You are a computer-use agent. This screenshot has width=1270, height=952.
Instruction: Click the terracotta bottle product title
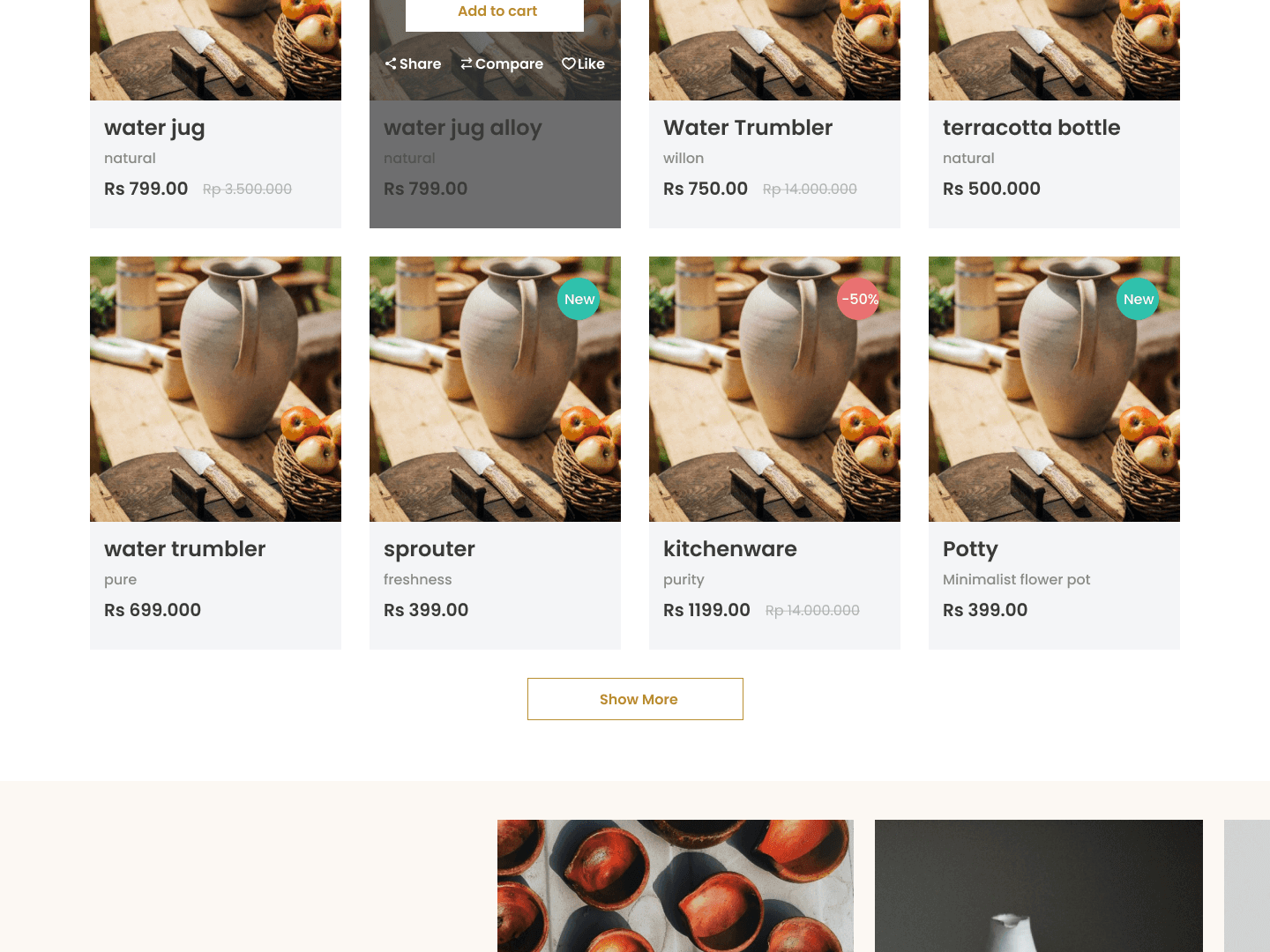(x=1031, y=128)
